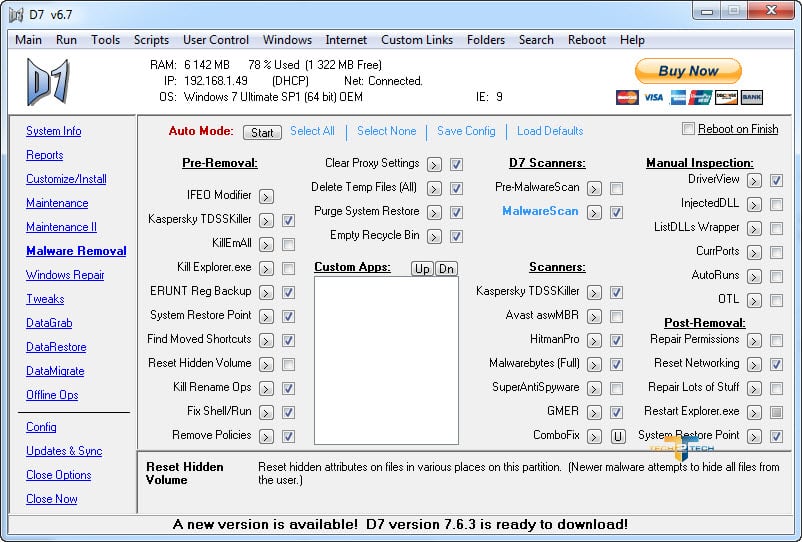
Task: Uncheck Reset Networking checkbox
Action: tap(776, 365)
